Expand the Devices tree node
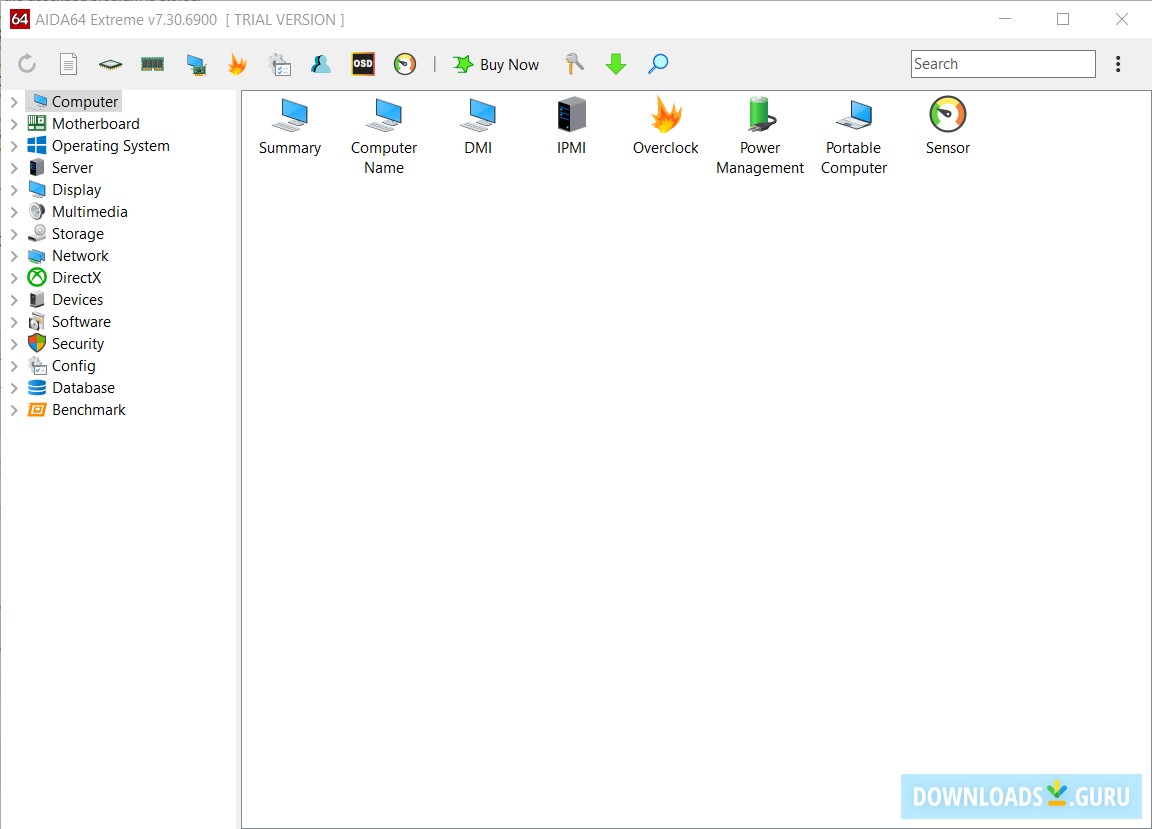The width and height of the screenshot is (1152, 829). coord(14,301)
